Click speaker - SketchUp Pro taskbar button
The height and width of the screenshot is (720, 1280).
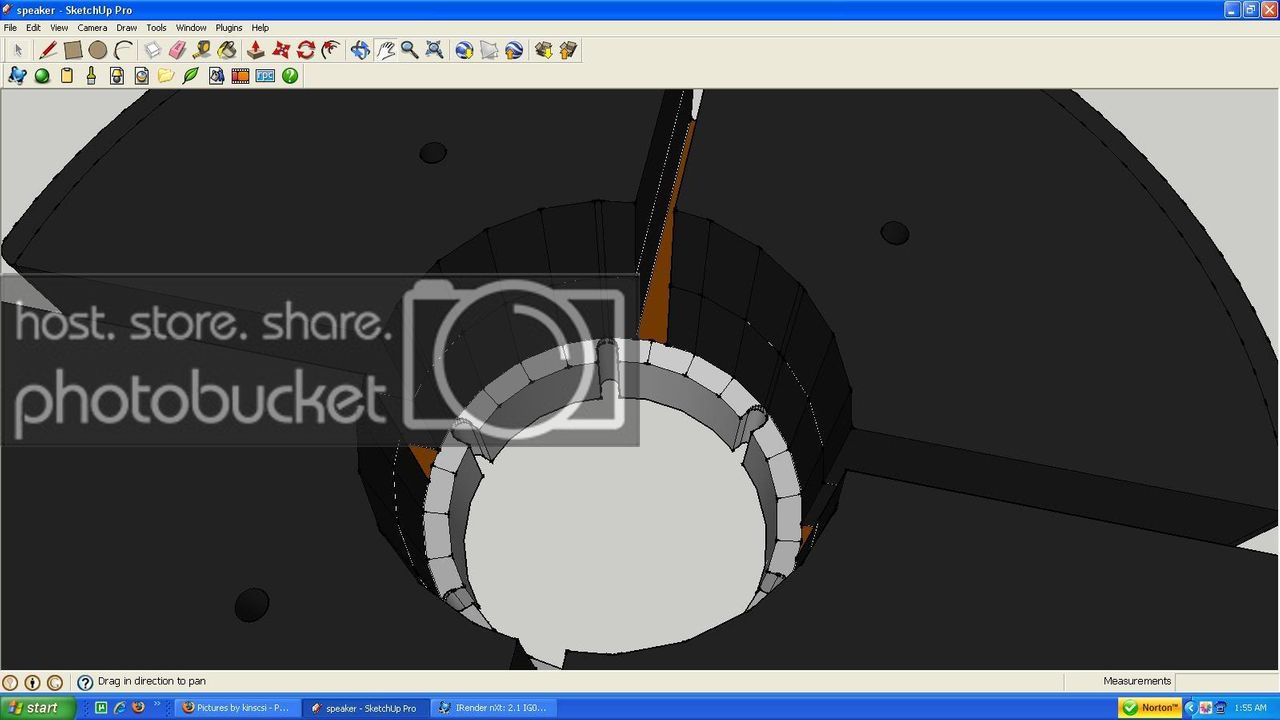click(x=364, y=708)
